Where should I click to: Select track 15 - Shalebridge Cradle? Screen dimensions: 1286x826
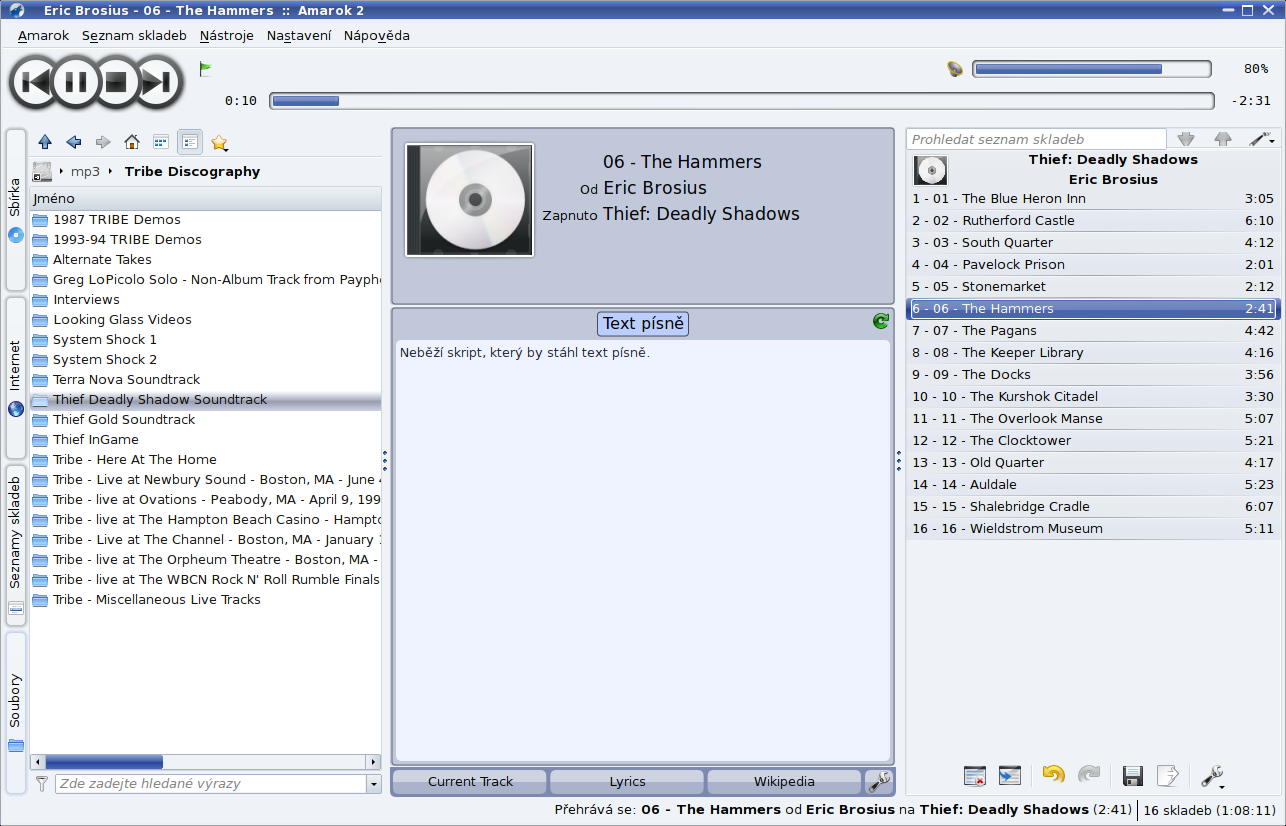(x=1093, y=506)
